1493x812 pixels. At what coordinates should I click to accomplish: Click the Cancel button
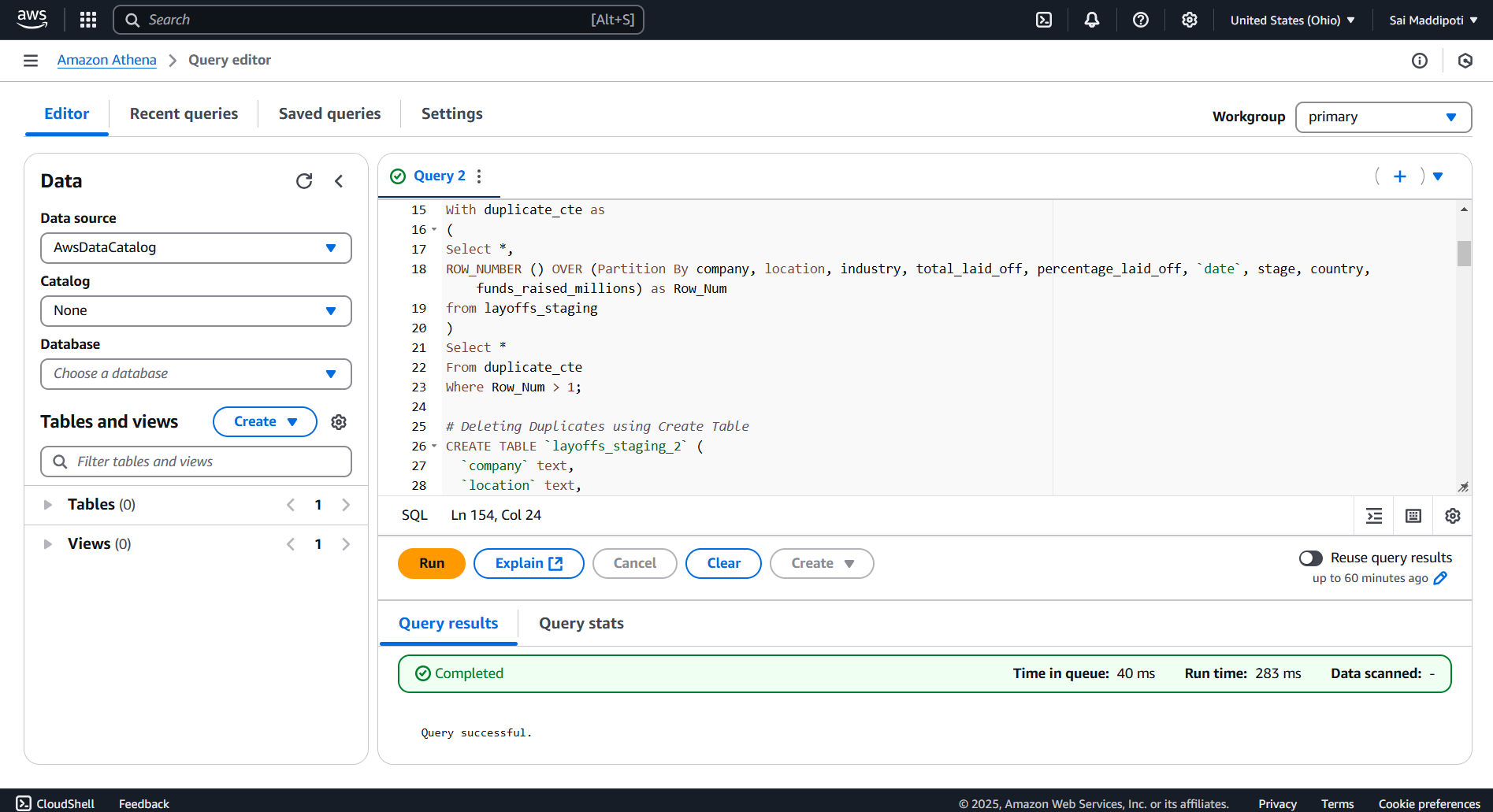(x=635, y=564)
